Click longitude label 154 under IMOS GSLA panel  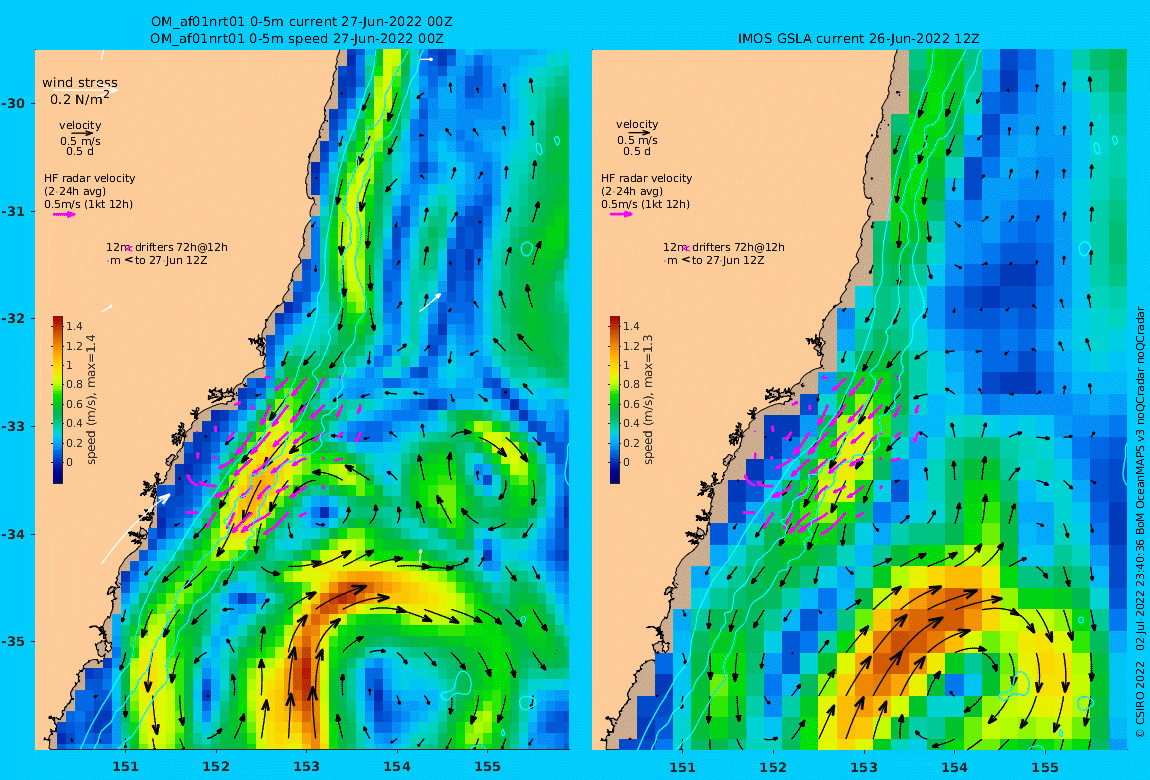click(954, 767)
